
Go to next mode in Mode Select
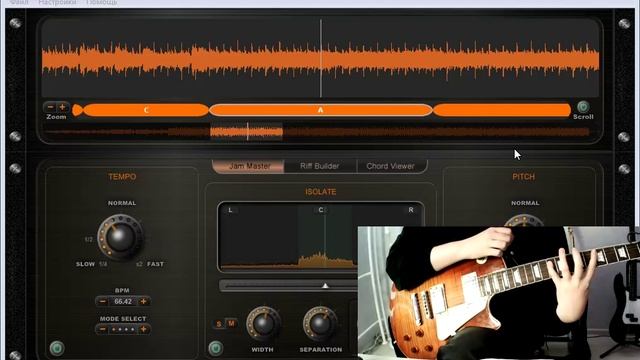click(143, 329)
